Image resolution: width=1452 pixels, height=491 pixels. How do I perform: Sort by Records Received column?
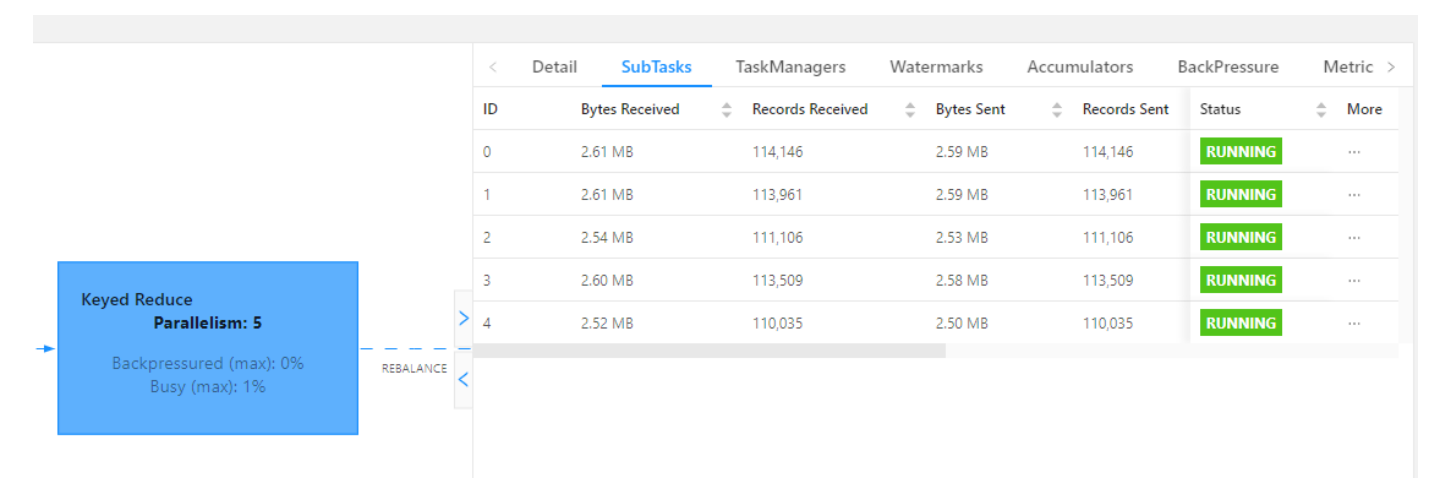click(x=910, y=110)
